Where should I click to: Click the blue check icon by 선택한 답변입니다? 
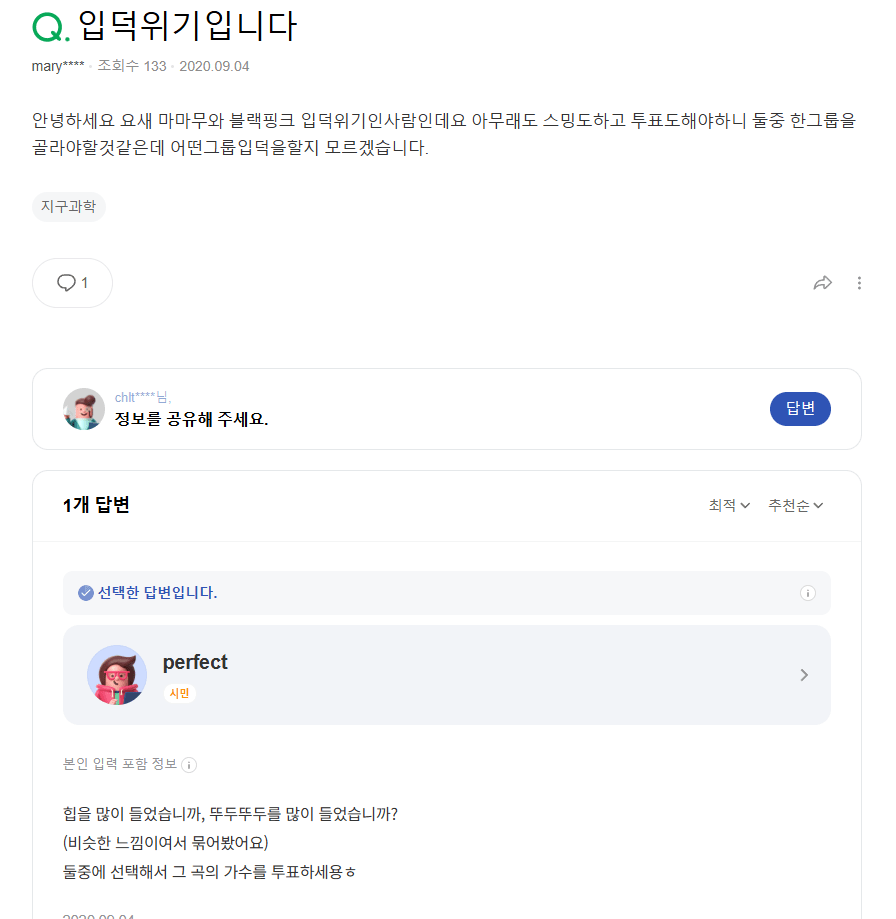tap(85, 593)
